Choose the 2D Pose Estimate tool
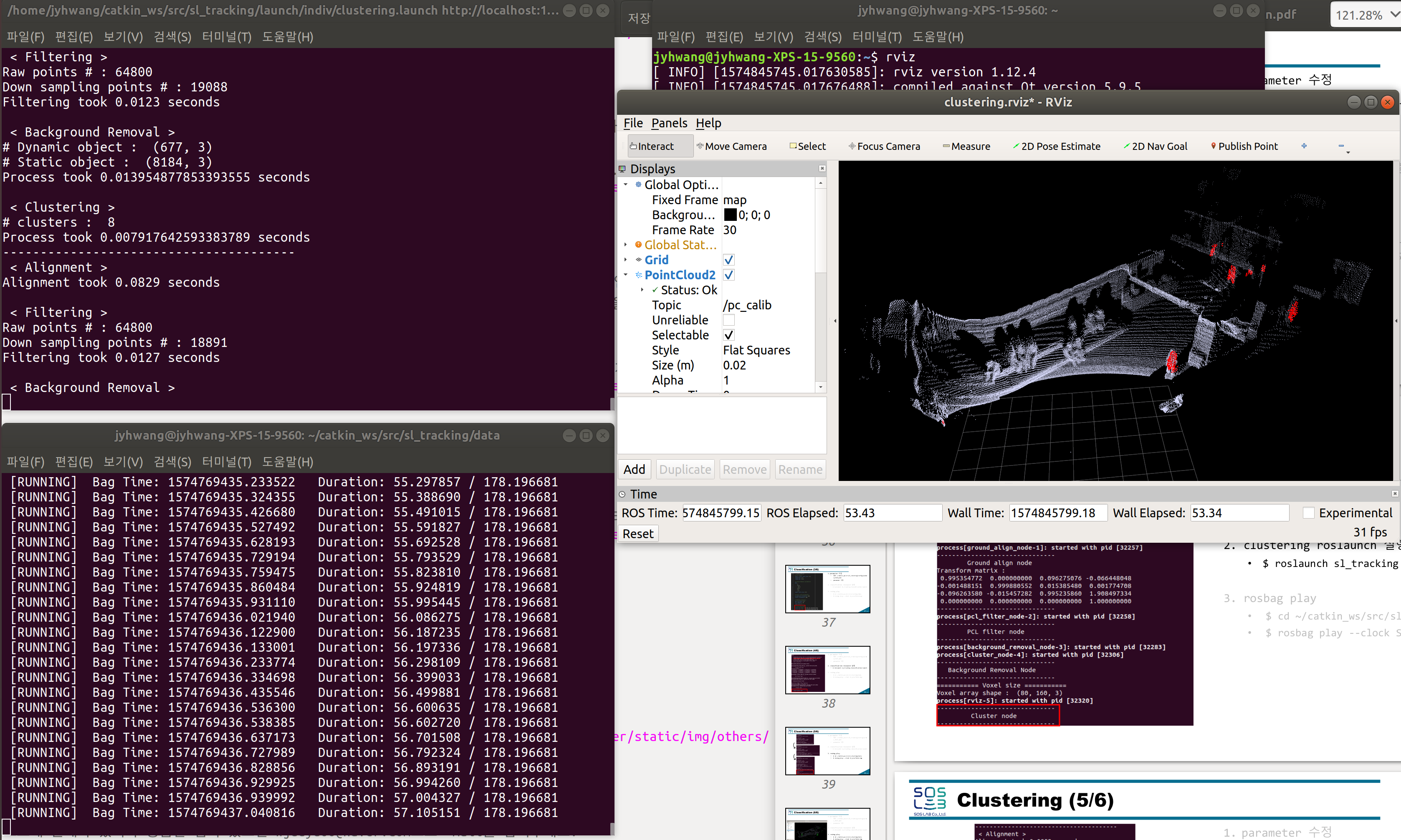 coord(1057,146)
